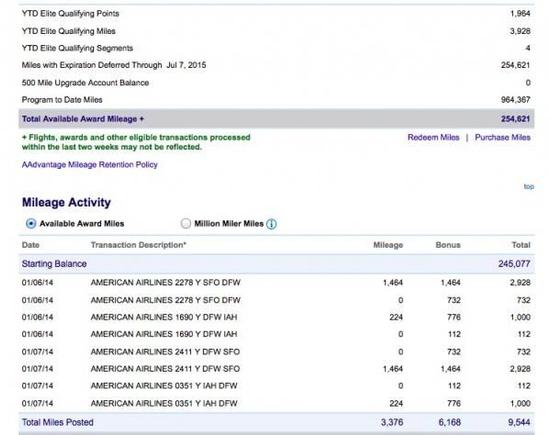The image size is (551, 435).
Task: Click 500 Mile Upgrade Account Balance label
Action: pyautogui.click(x=85, y=83)
